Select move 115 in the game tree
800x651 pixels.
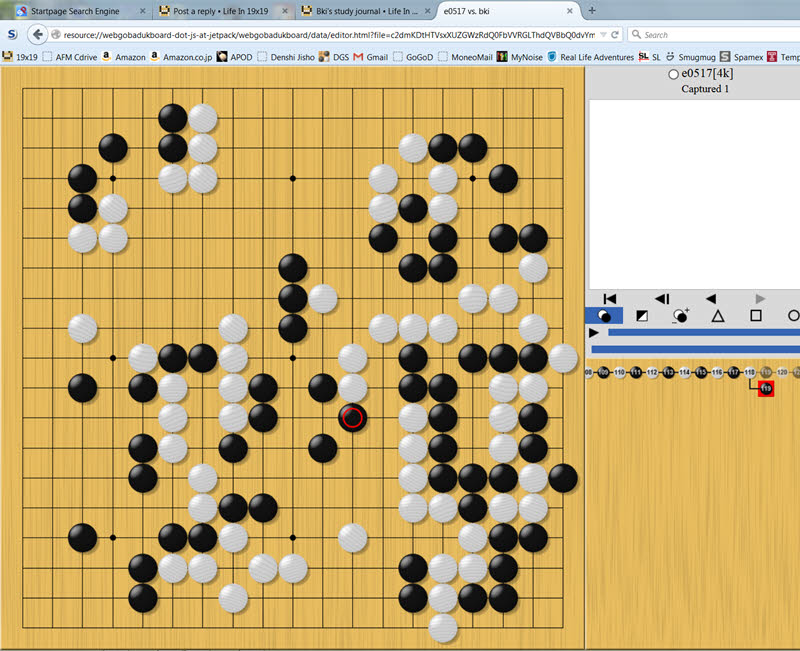[701, 373]
